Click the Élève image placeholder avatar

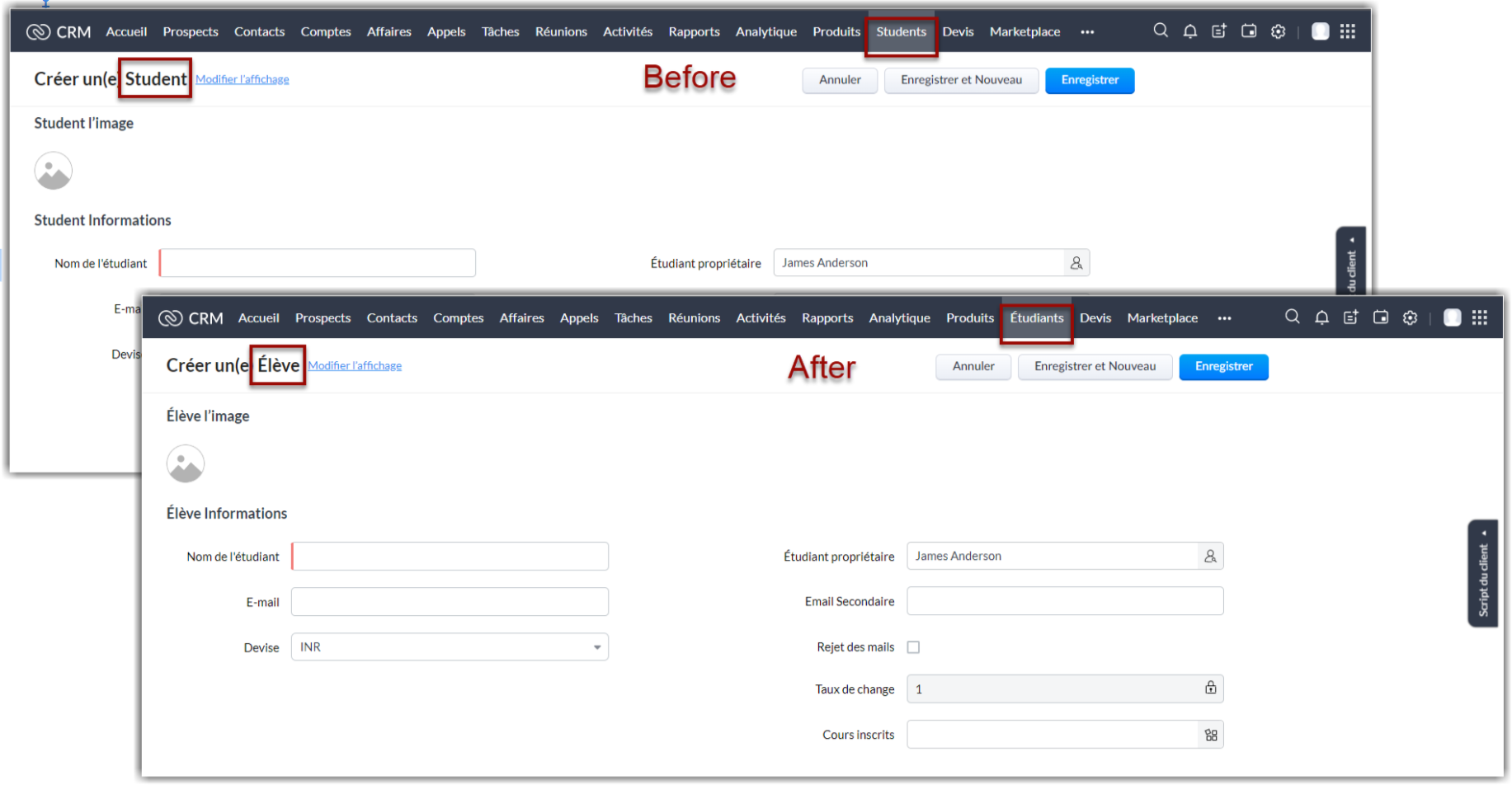[186, 463]
